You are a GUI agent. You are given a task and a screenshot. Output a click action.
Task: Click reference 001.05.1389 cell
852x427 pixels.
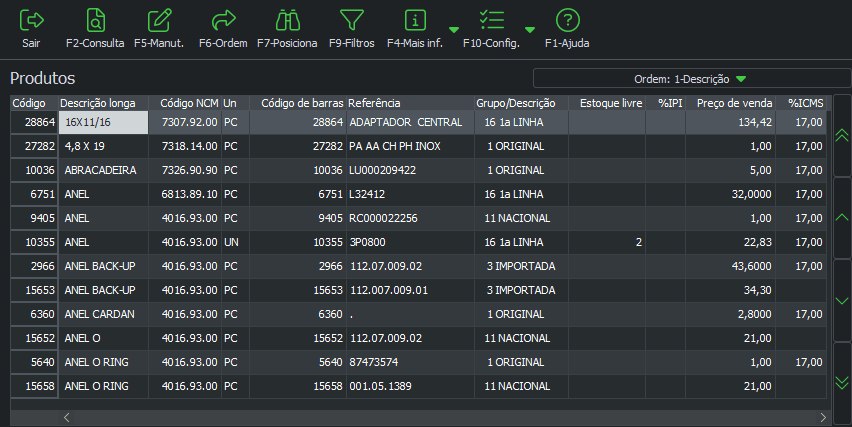[x=410, y=386]
